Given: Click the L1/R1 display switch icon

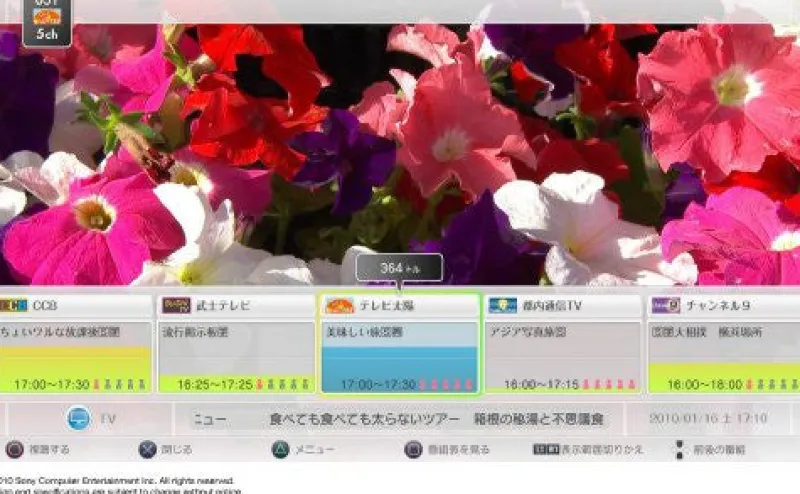Looking at the screenshot, I should (544, 450).
